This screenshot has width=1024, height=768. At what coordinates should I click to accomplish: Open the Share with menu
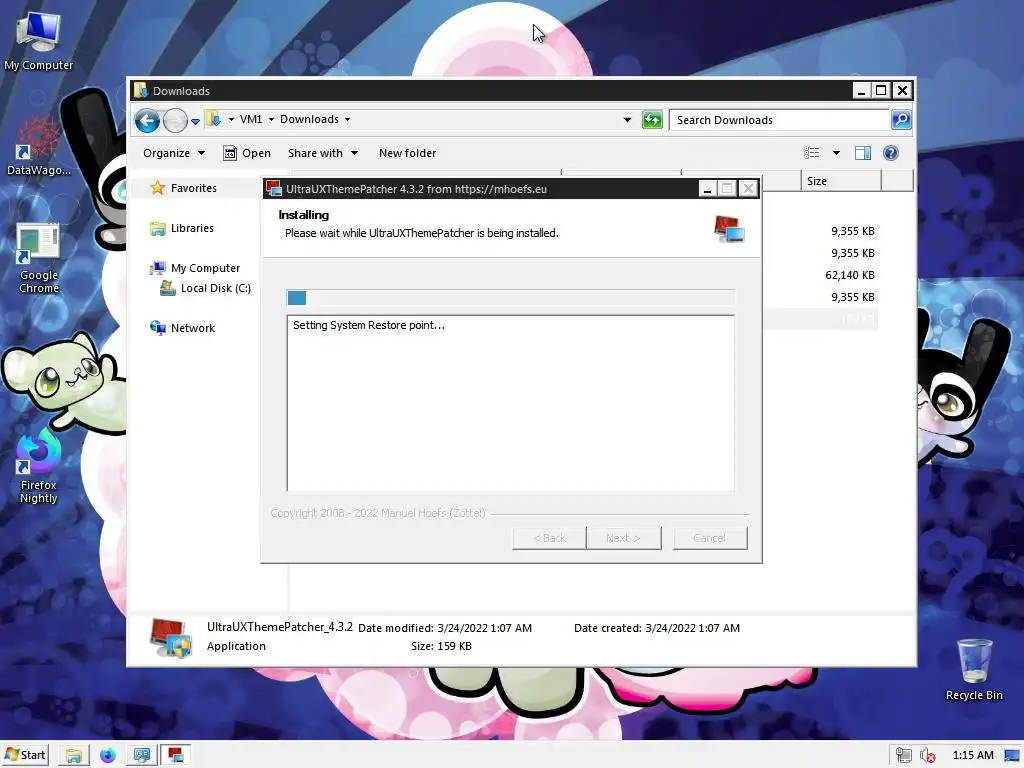click(x=323, y=153)
